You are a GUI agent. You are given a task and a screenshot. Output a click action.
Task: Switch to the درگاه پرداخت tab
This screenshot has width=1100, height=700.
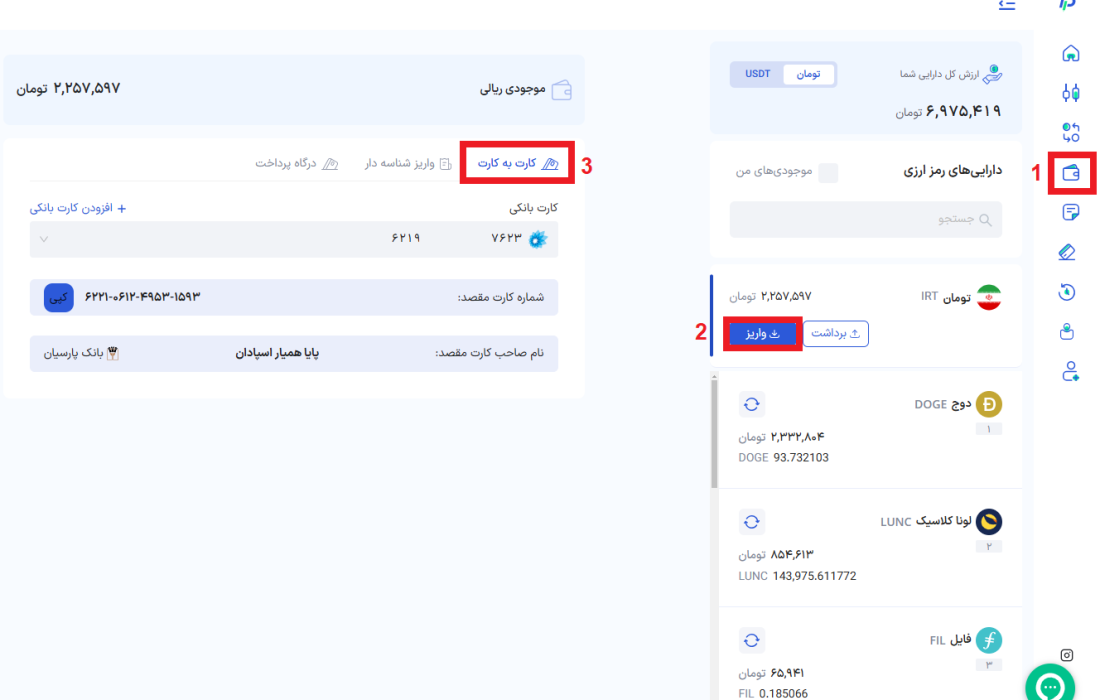pos(297,163)
